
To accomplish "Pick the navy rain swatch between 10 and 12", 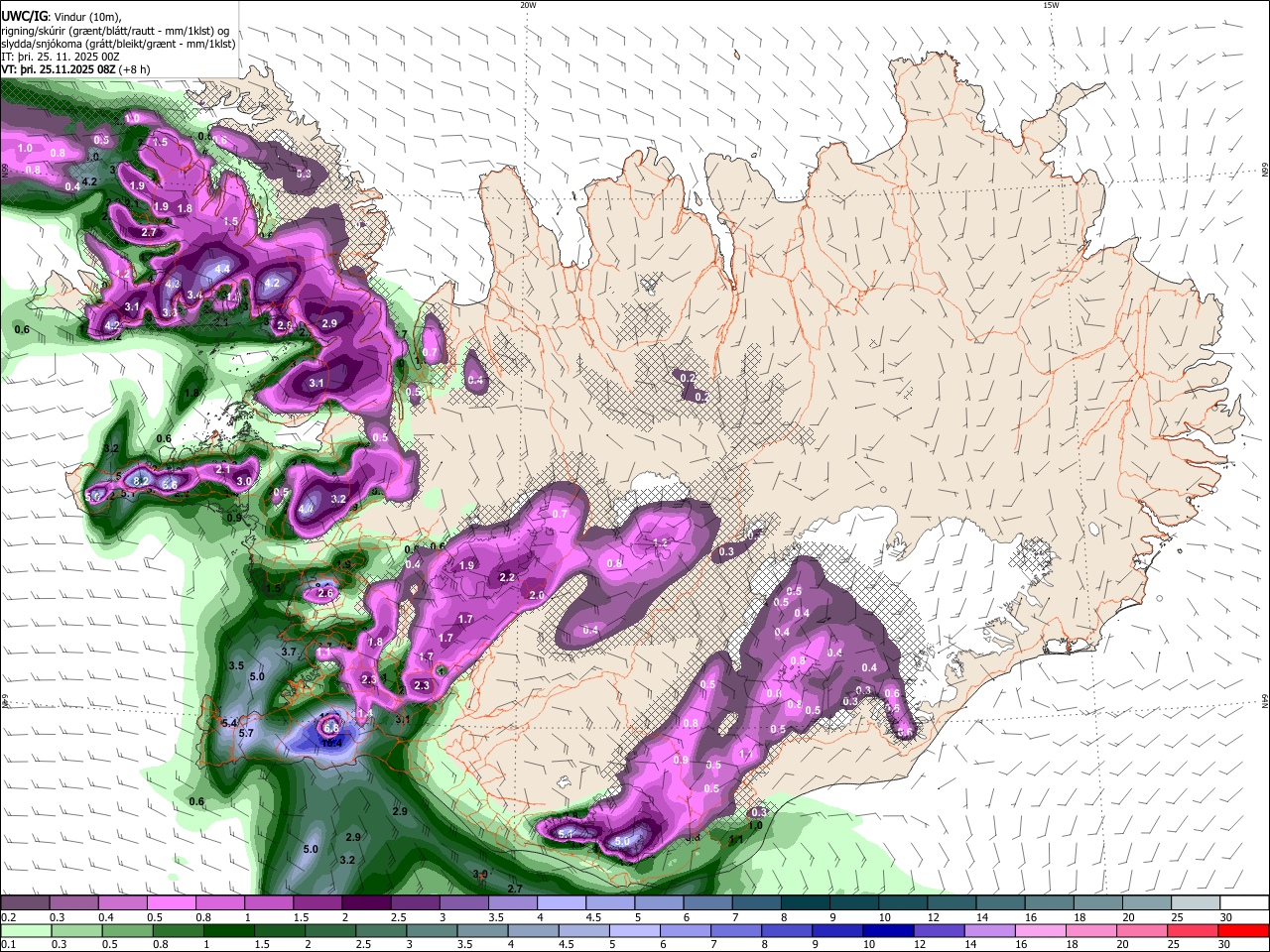I will (888, 930).
